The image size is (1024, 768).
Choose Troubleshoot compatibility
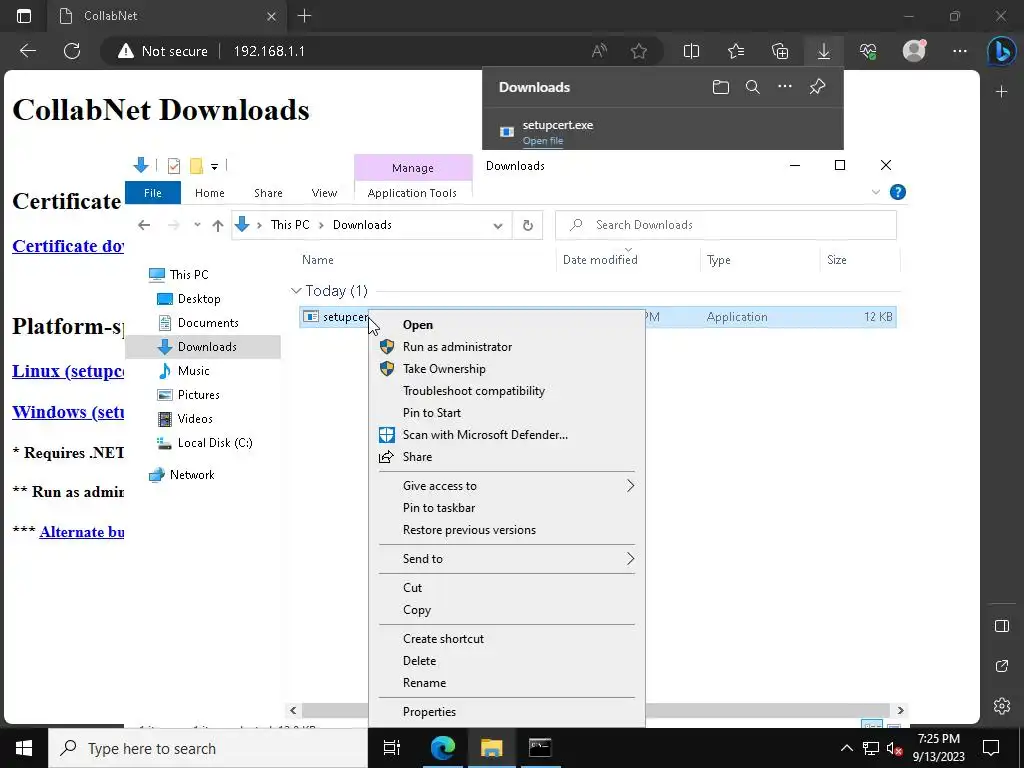tap(507, 391)
